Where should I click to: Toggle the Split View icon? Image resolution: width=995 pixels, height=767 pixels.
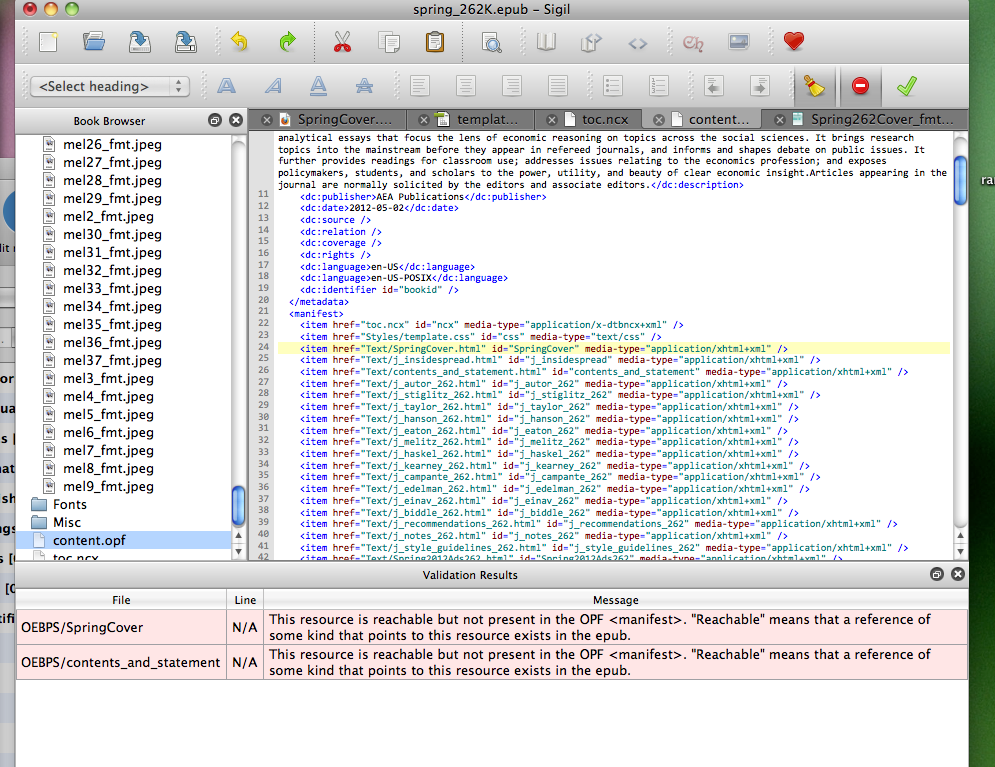point(591,42)
